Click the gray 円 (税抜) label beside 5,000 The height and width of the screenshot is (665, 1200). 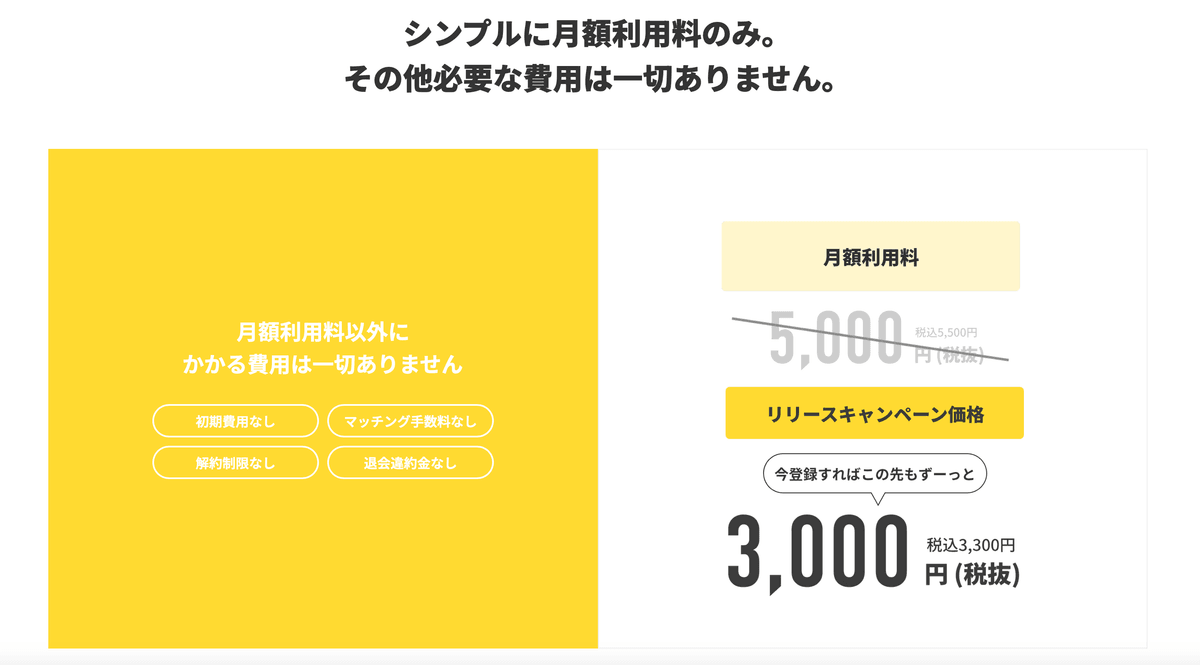click(950, 355)
